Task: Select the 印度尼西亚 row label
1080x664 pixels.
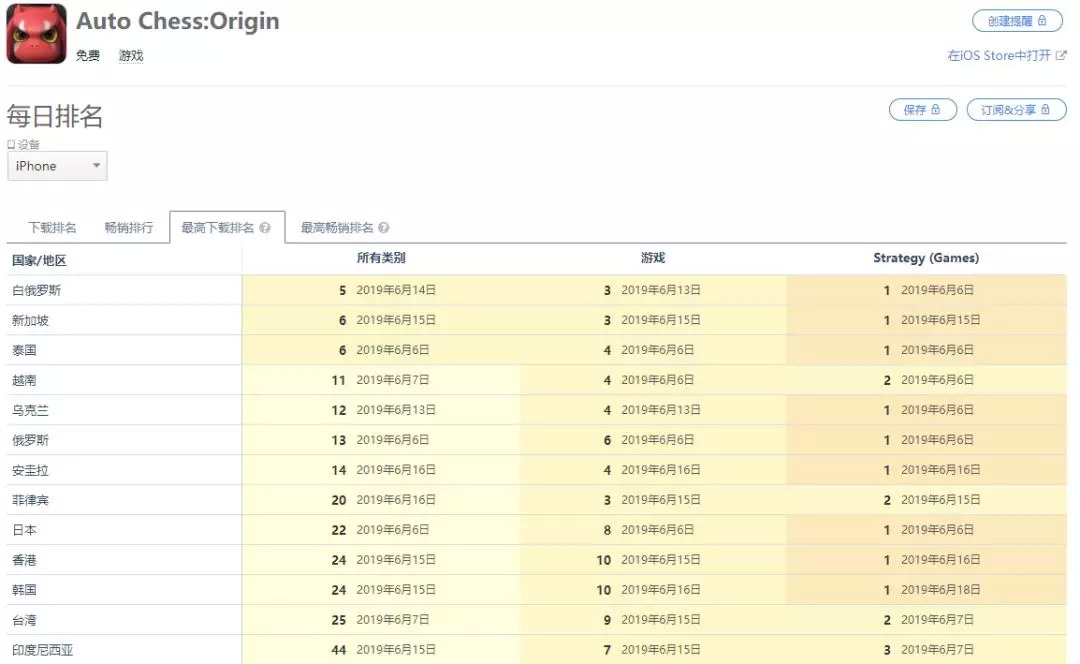Action: point(43,650)
